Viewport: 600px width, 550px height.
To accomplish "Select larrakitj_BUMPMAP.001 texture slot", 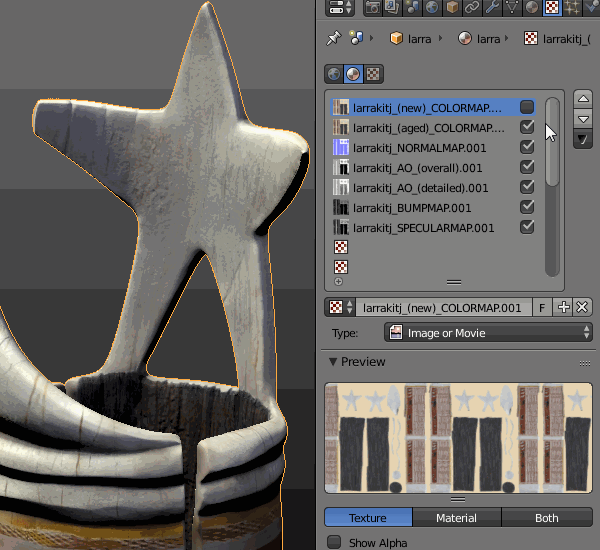I will click(432, 208).
